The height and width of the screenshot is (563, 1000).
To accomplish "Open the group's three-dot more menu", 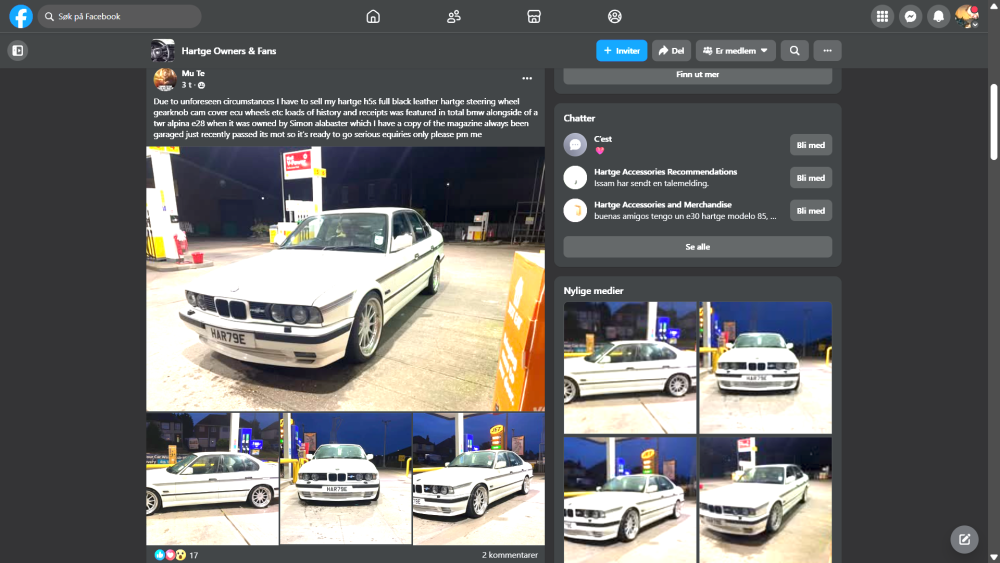I will tap(827, 50).
